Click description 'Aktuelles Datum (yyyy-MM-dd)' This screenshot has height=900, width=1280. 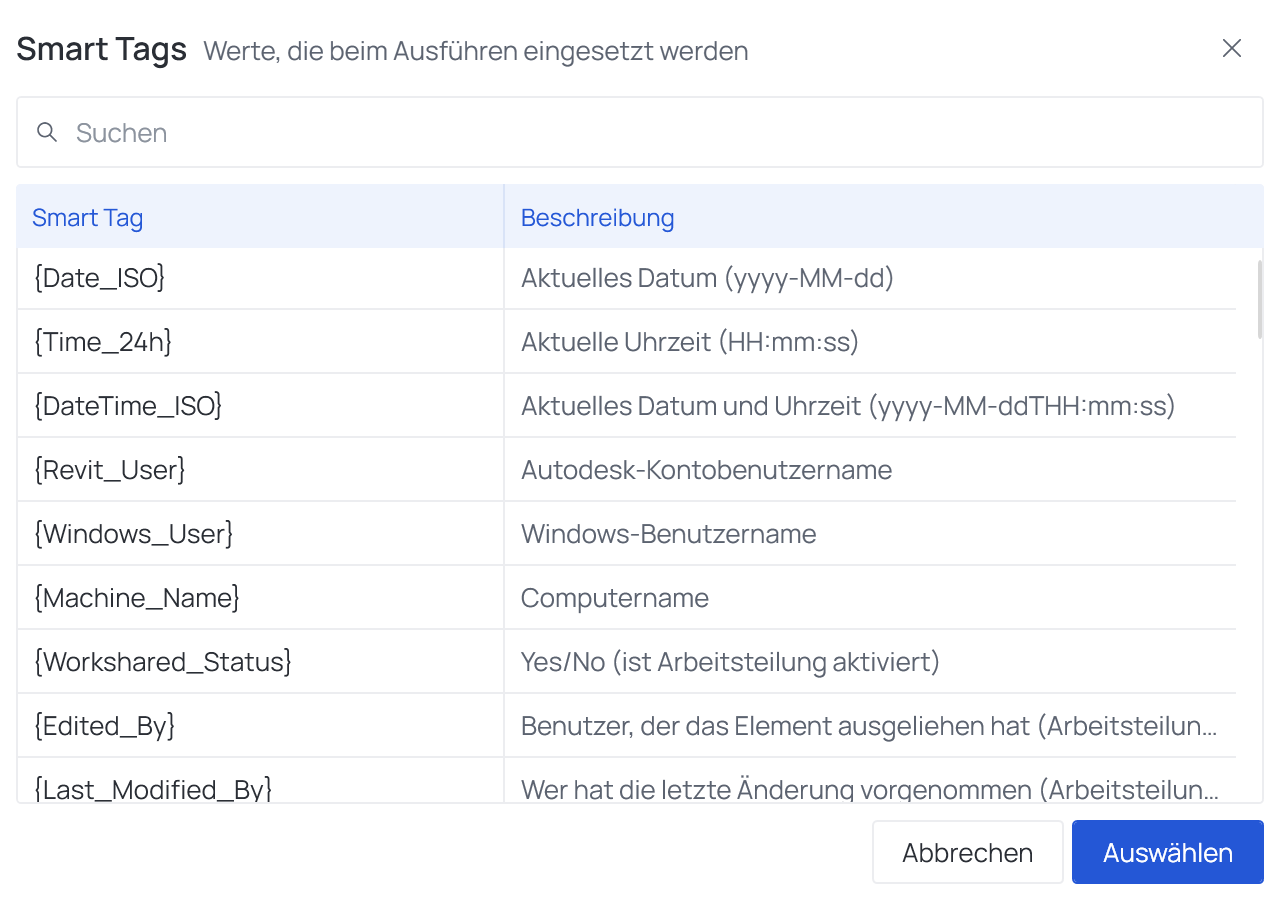(x=707, y=278)
